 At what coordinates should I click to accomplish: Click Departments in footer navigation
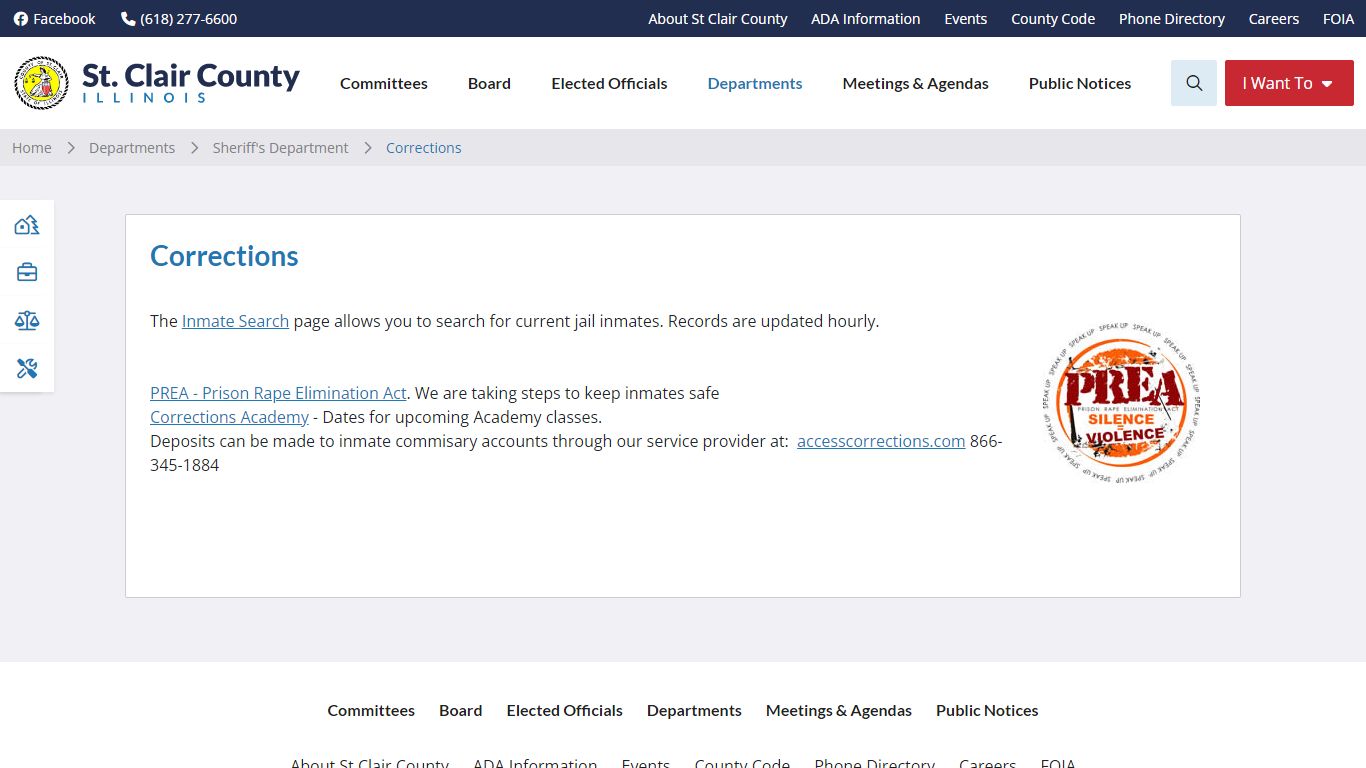[x=694, y=710]
